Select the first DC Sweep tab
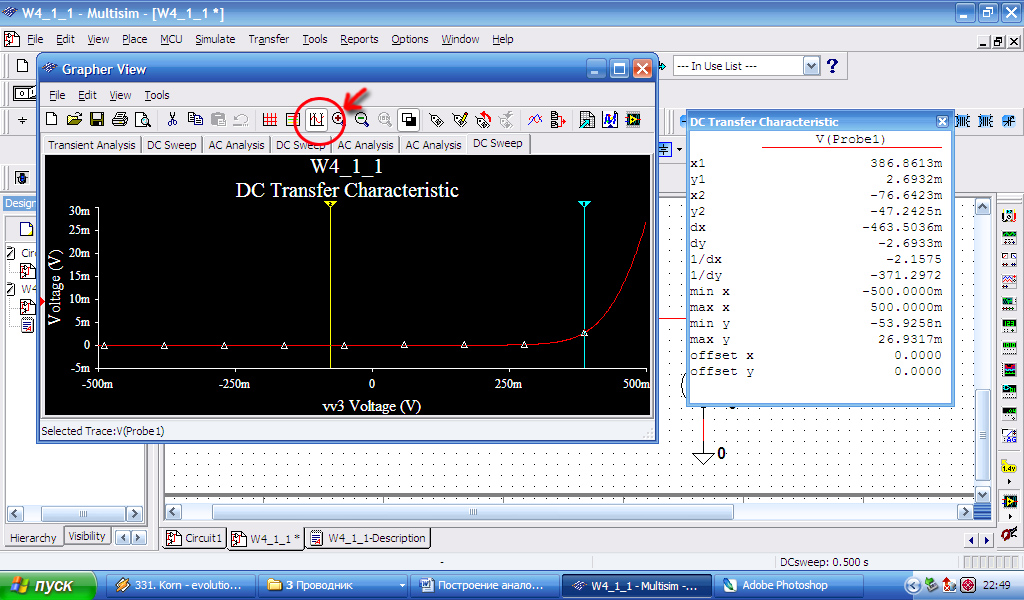1024x600 pixels. [x=171, y=145]
